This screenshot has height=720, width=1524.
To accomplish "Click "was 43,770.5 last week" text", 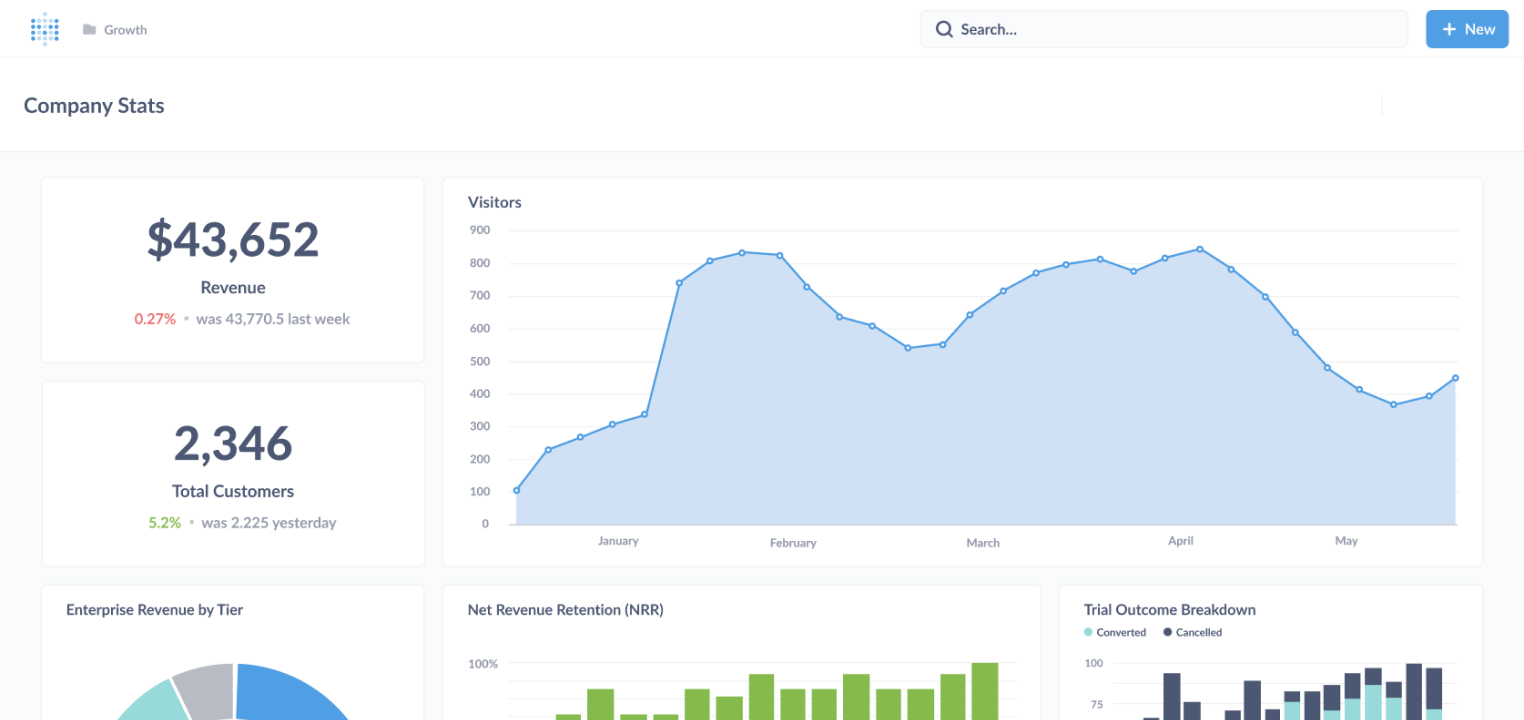I will (x=273, y=319).
